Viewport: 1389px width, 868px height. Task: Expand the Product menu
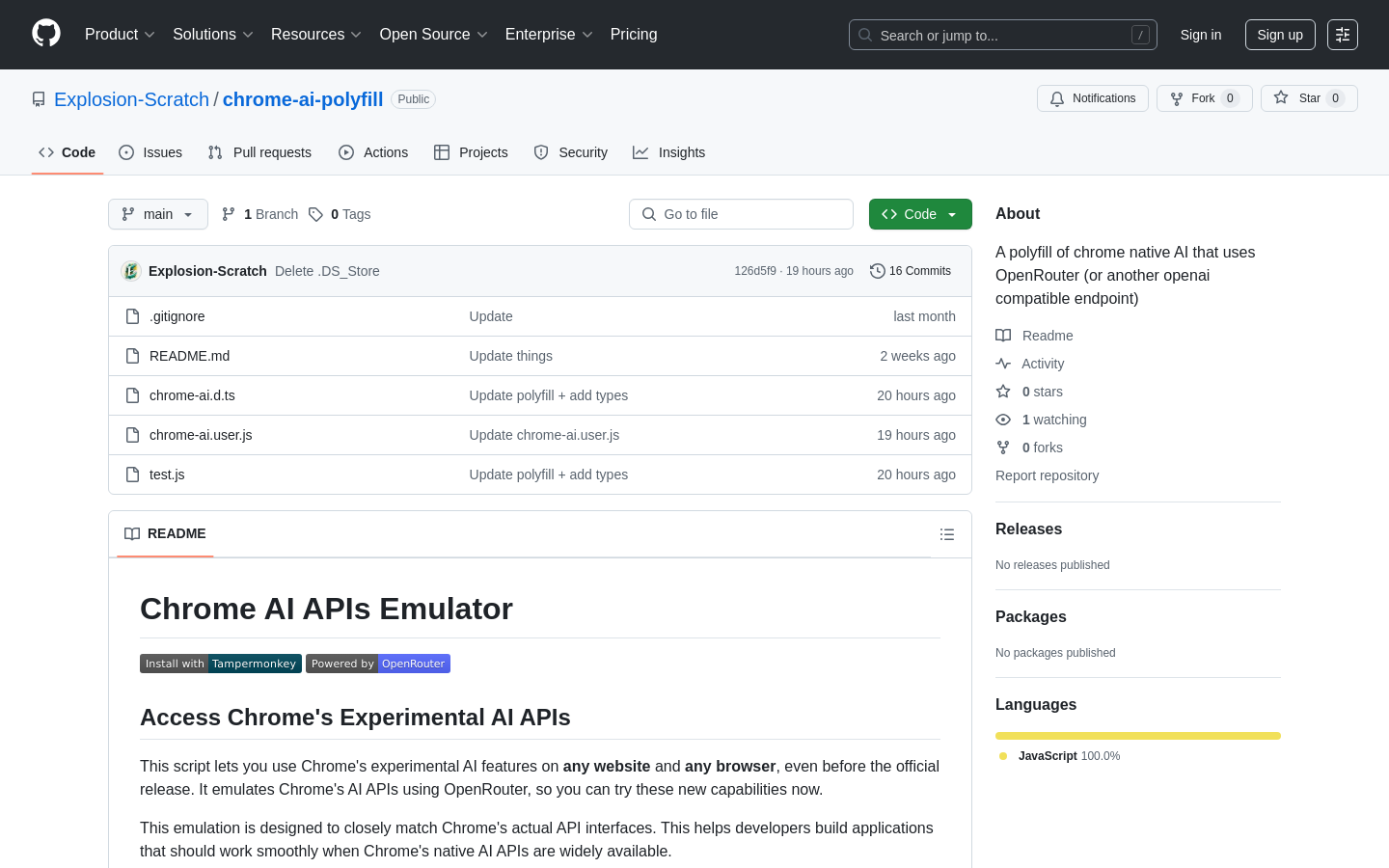coord(120,35)
